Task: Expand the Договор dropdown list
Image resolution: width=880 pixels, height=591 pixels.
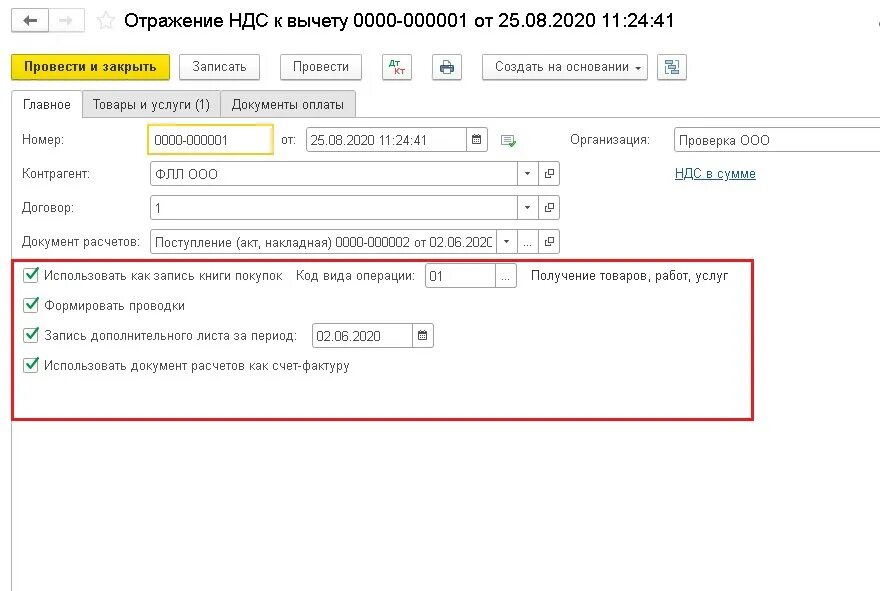Action: coord(527,208)
